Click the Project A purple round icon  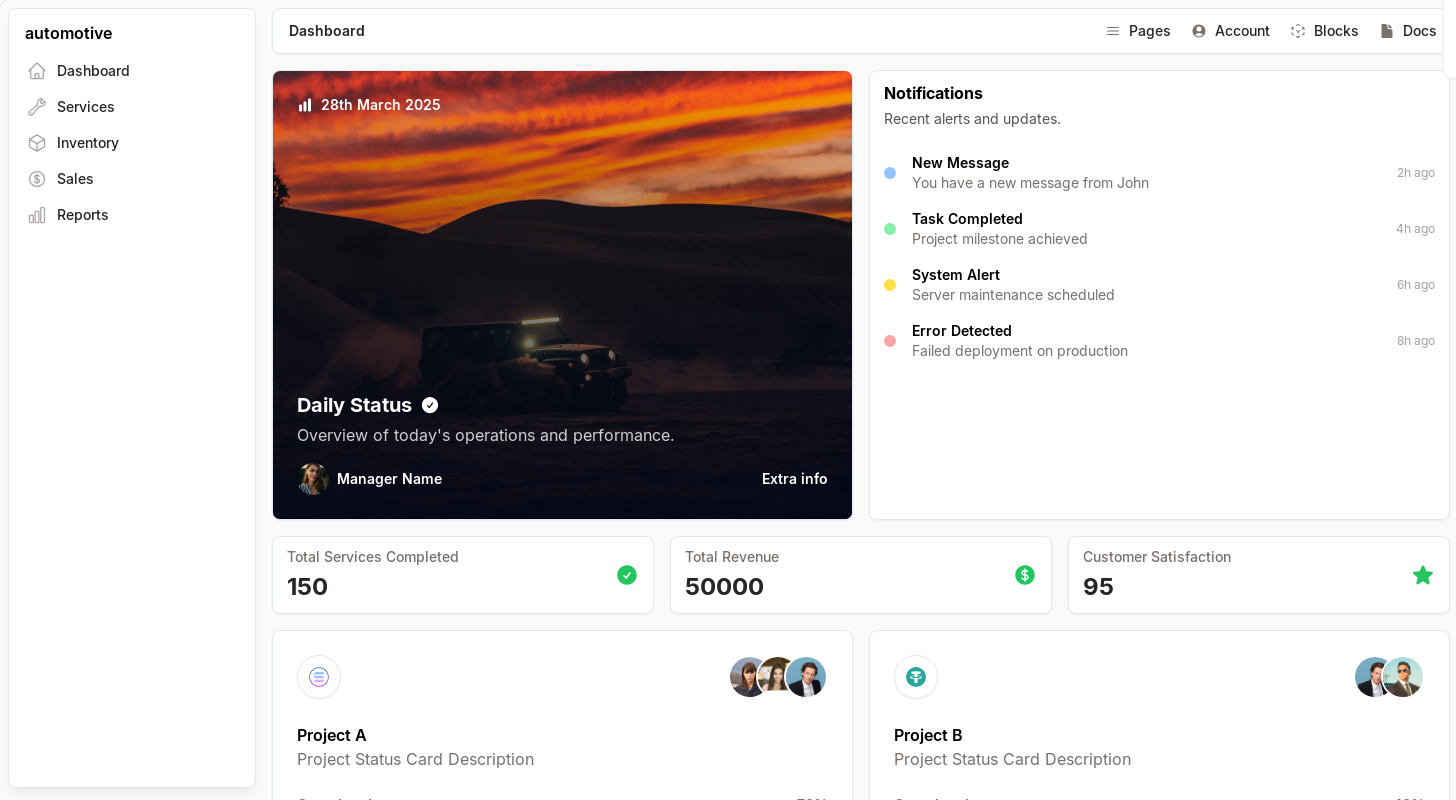[x=319, y=677]
